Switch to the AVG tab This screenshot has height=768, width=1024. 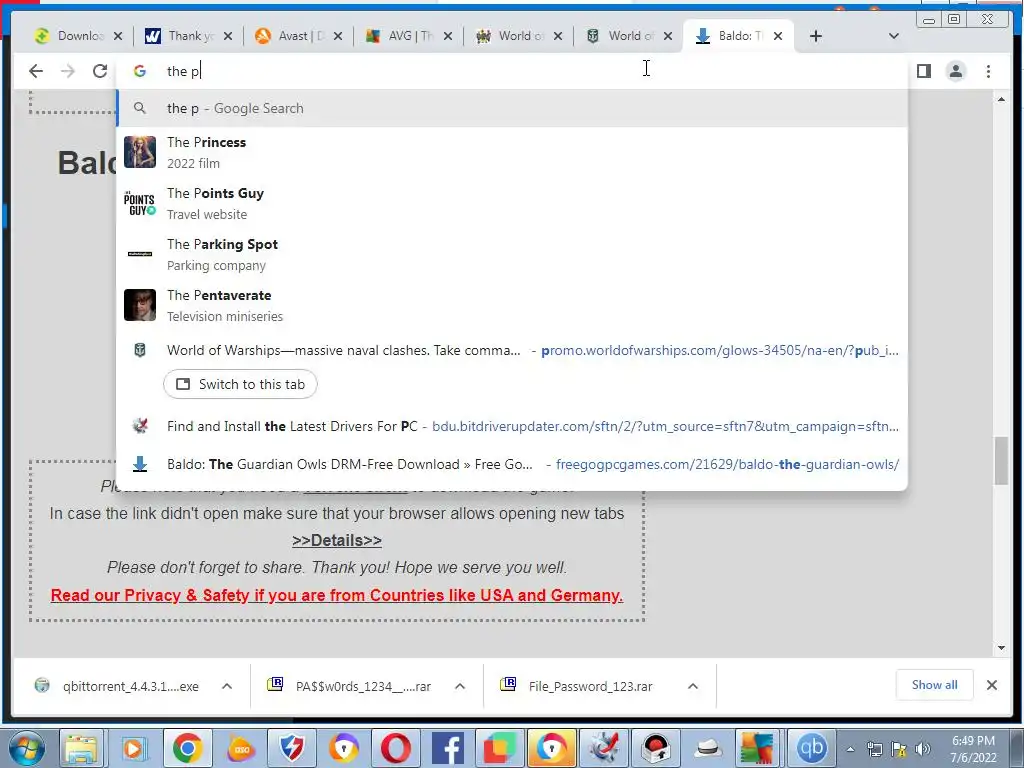[400, 36]
